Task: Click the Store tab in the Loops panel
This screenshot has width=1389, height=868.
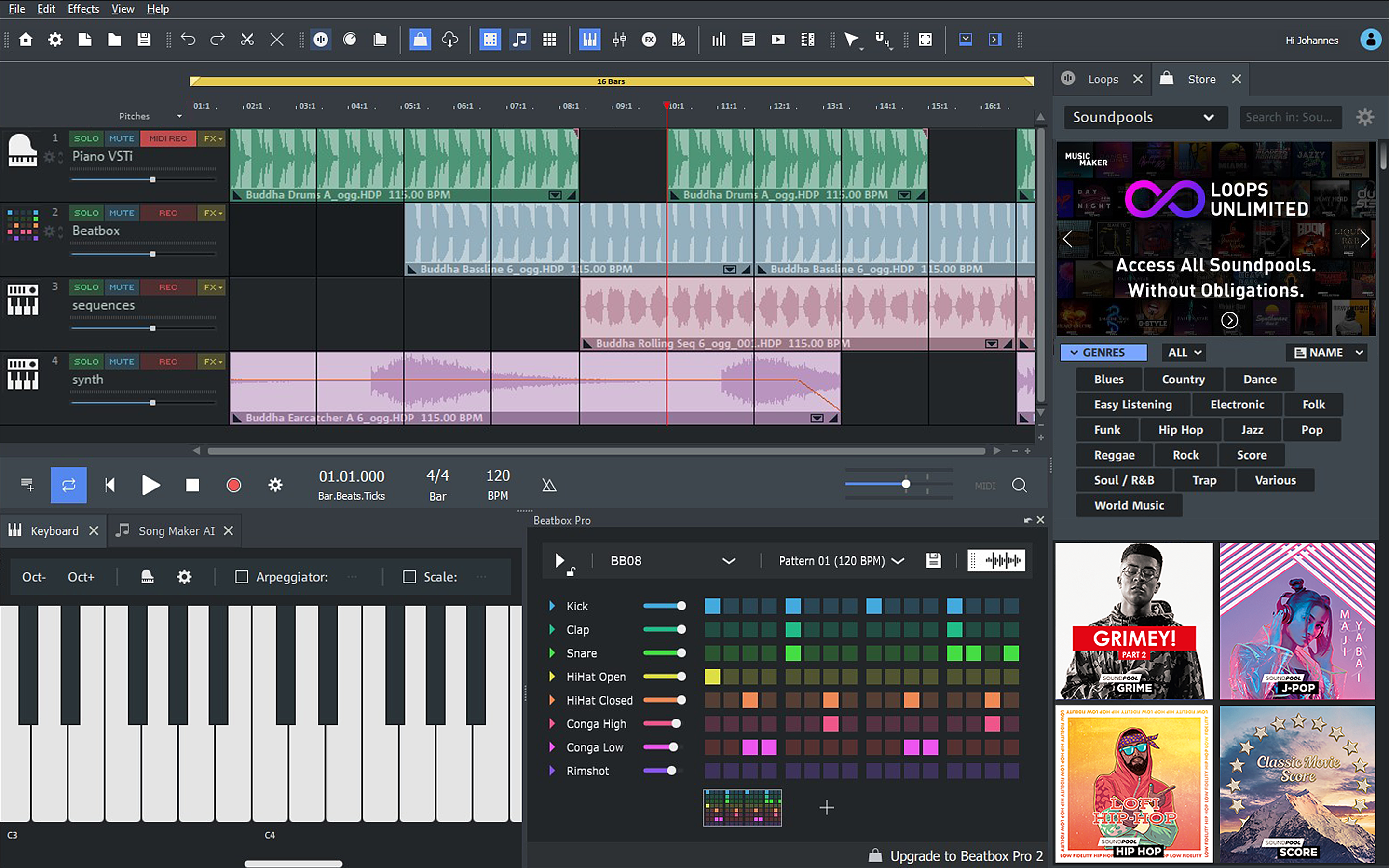Action: (1200, 79)
